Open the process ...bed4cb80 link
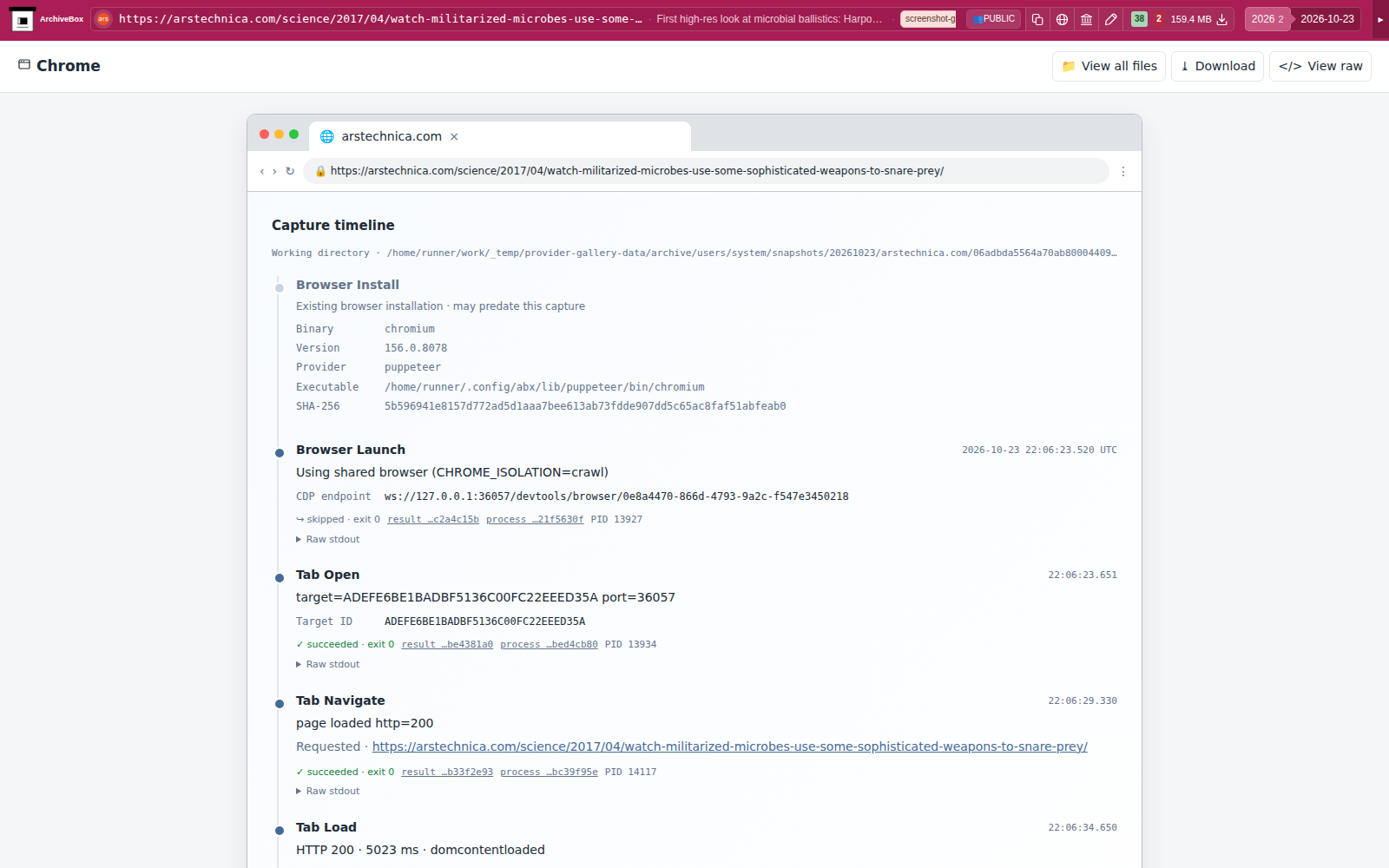1389x868 pixels. click(549, 645)
